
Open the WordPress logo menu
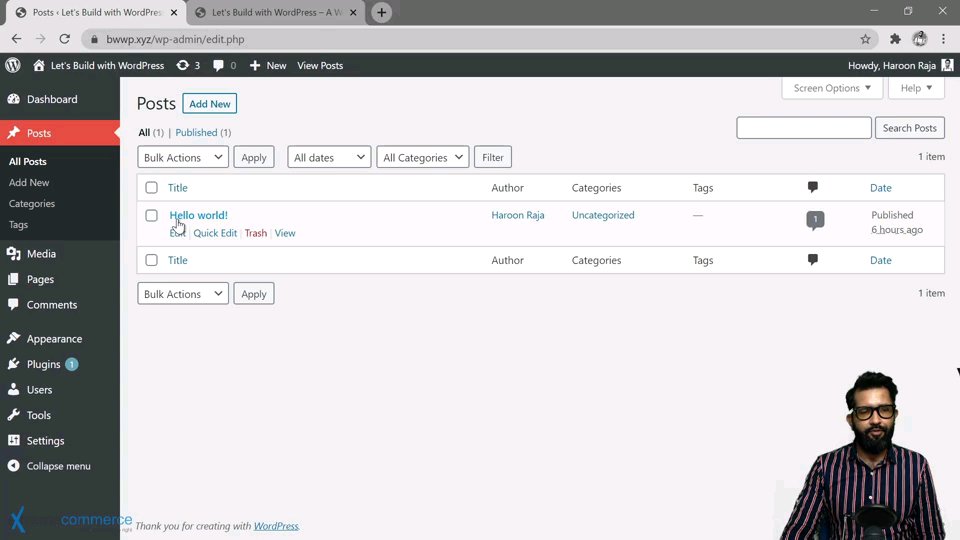click(13, 65)
